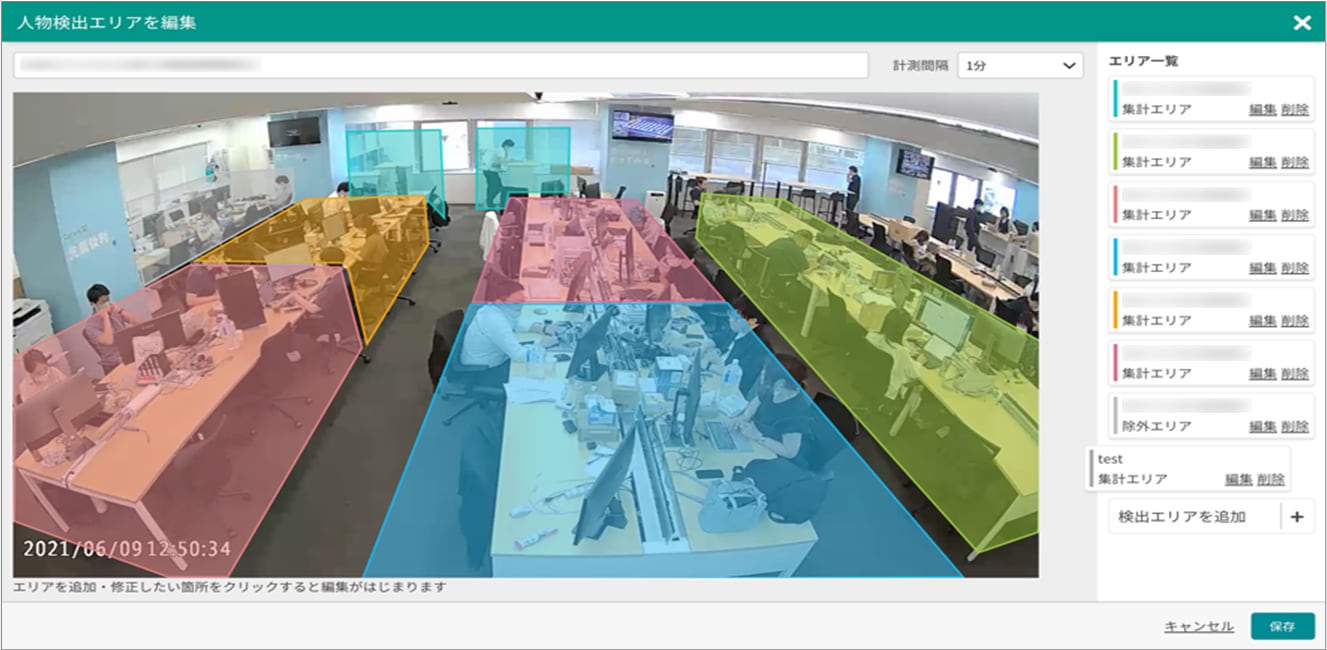This screenshot has width=1327, height=650.
Task: Click 削除 on the teal-bar area row
Action: 1294,109
